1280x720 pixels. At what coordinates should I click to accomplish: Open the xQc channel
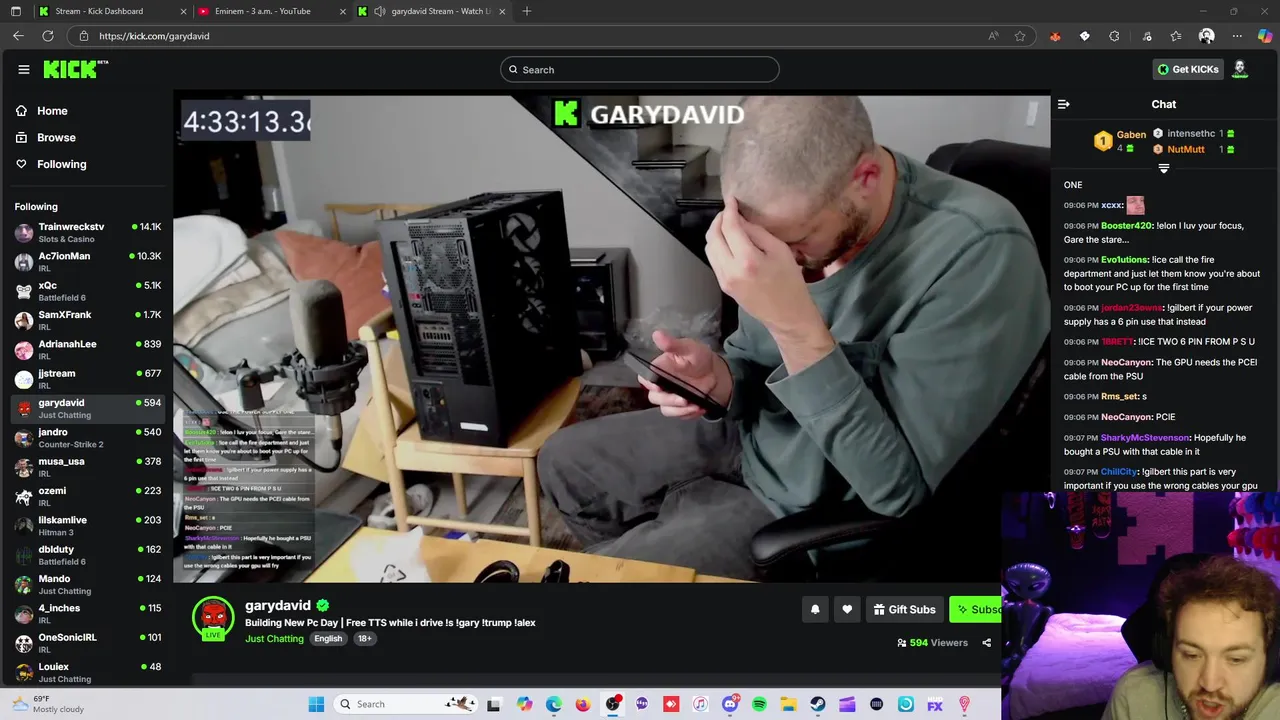87,291
